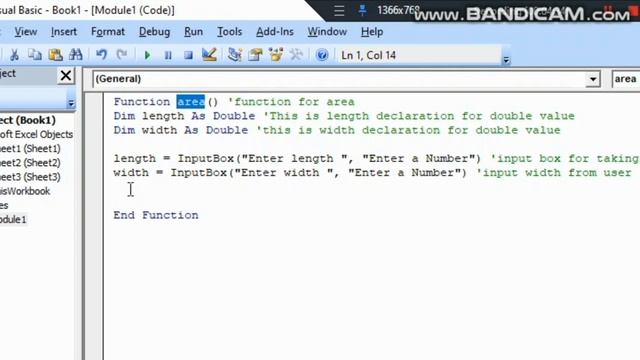Viewport: 640px width, 360px height.
Task: Select the Modules folder in project tree
Action: pos(4,205)
